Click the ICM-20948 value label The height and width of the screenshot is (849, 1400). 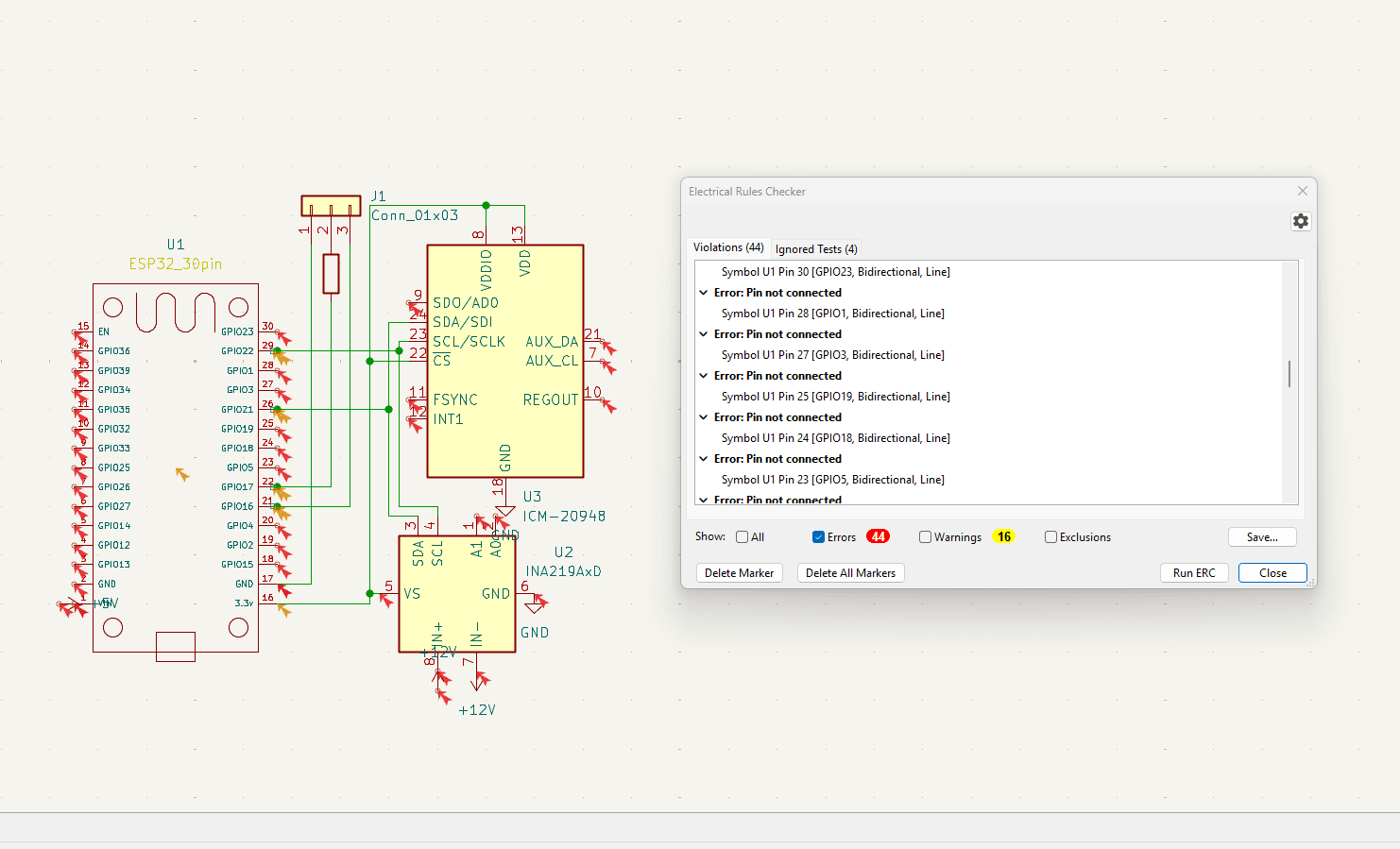[565, 517]
